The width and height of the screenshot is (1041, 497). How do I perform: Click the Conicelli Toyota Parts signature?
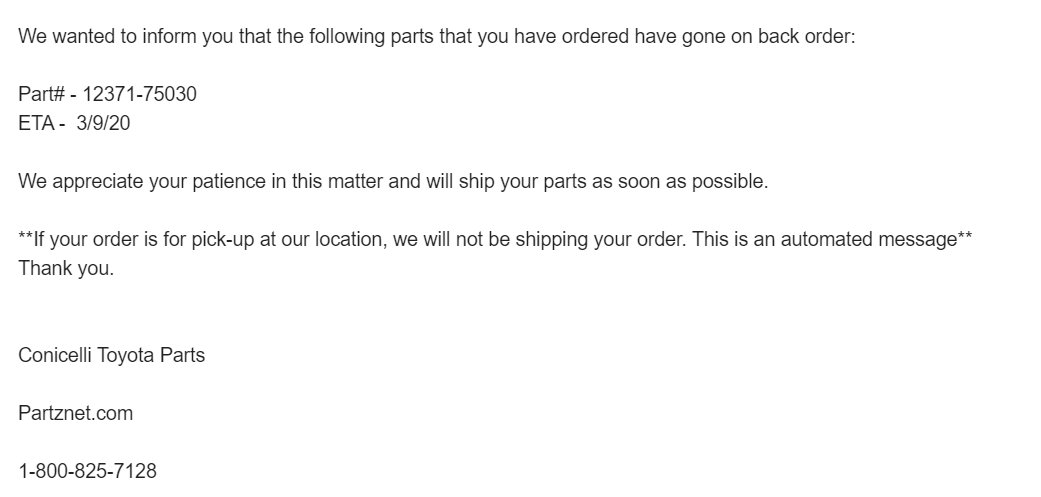(112, 356)
